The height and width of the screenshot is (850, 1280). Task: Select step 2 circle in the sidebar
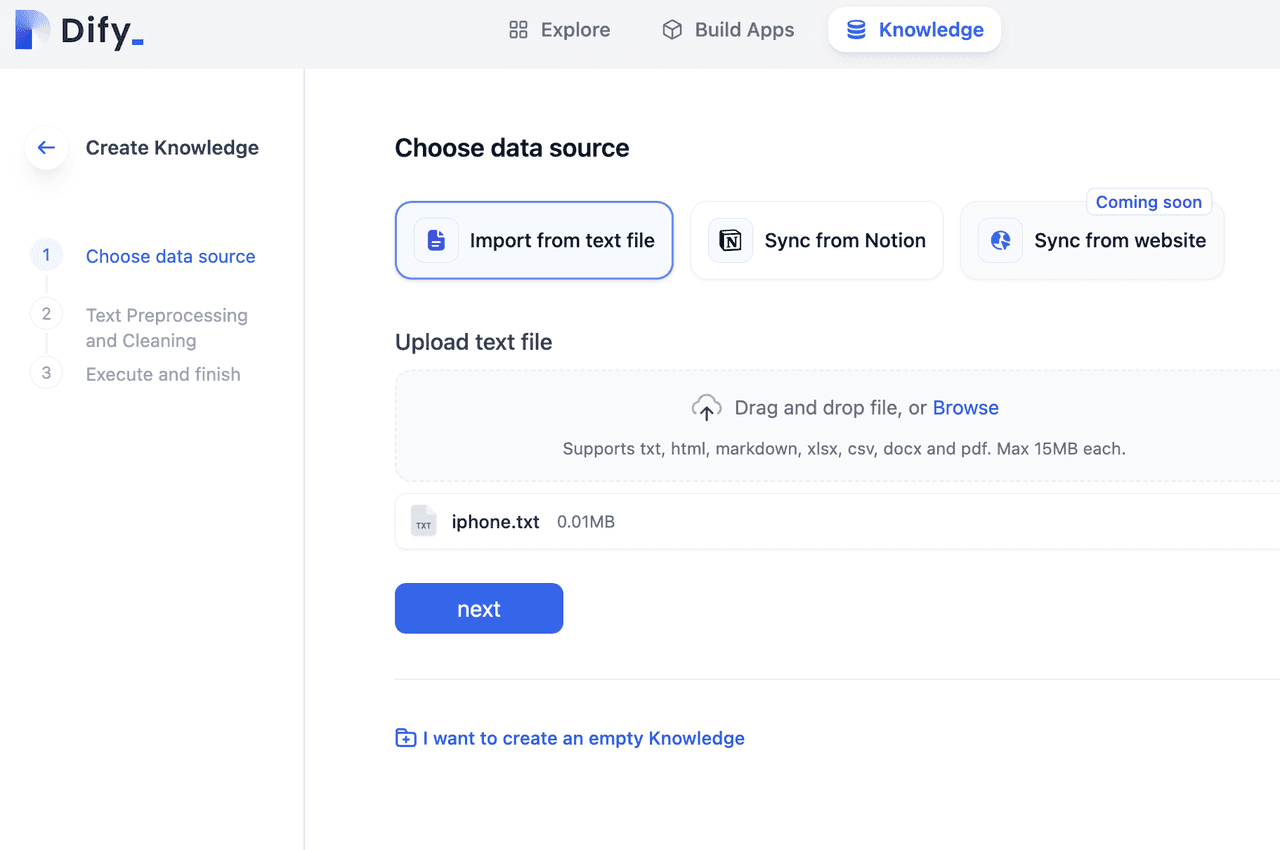pyautogui.click(x=46, y=314)
